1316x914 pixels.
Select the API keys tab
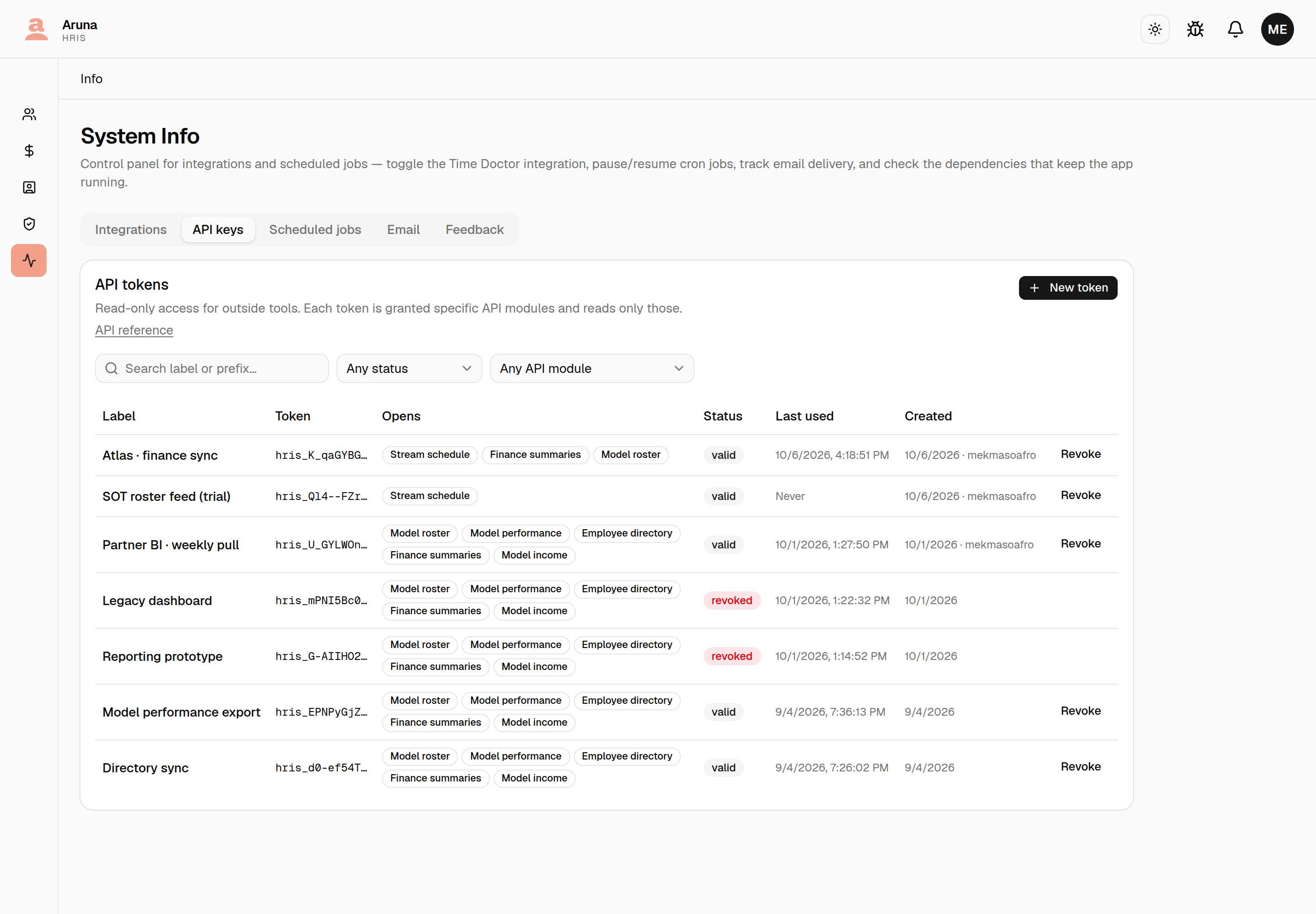click(x=218, y=230)
